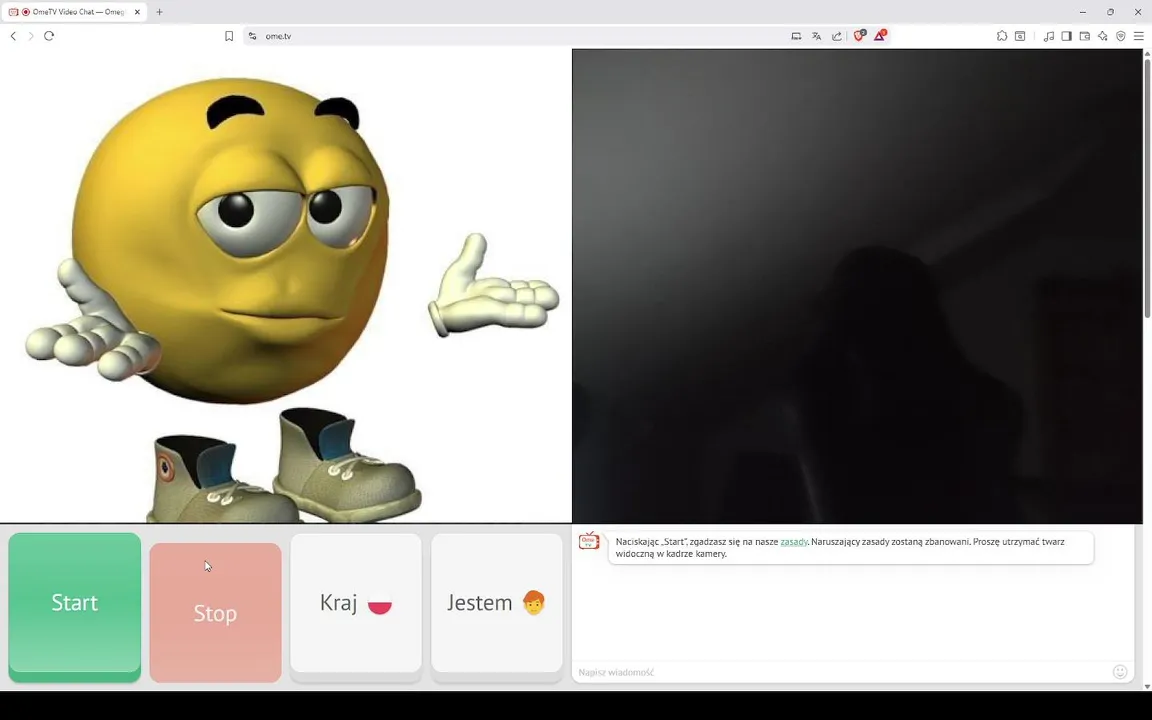Open the Kraj country selector
Viewport: 1152px width, 720px height.
(356, 603)
